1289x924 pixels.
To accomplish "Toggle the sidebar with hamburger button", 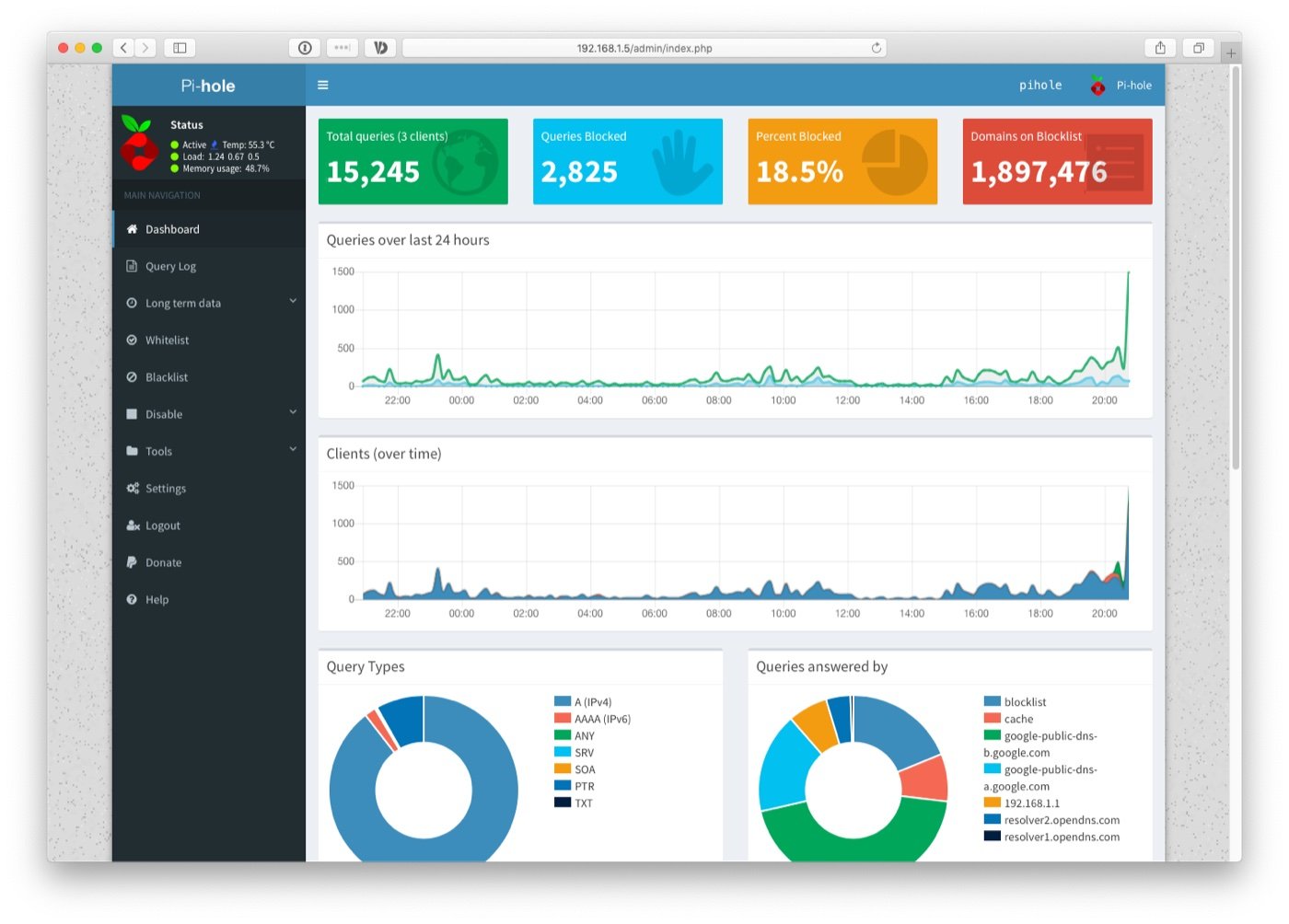I will tap(322, 84).
